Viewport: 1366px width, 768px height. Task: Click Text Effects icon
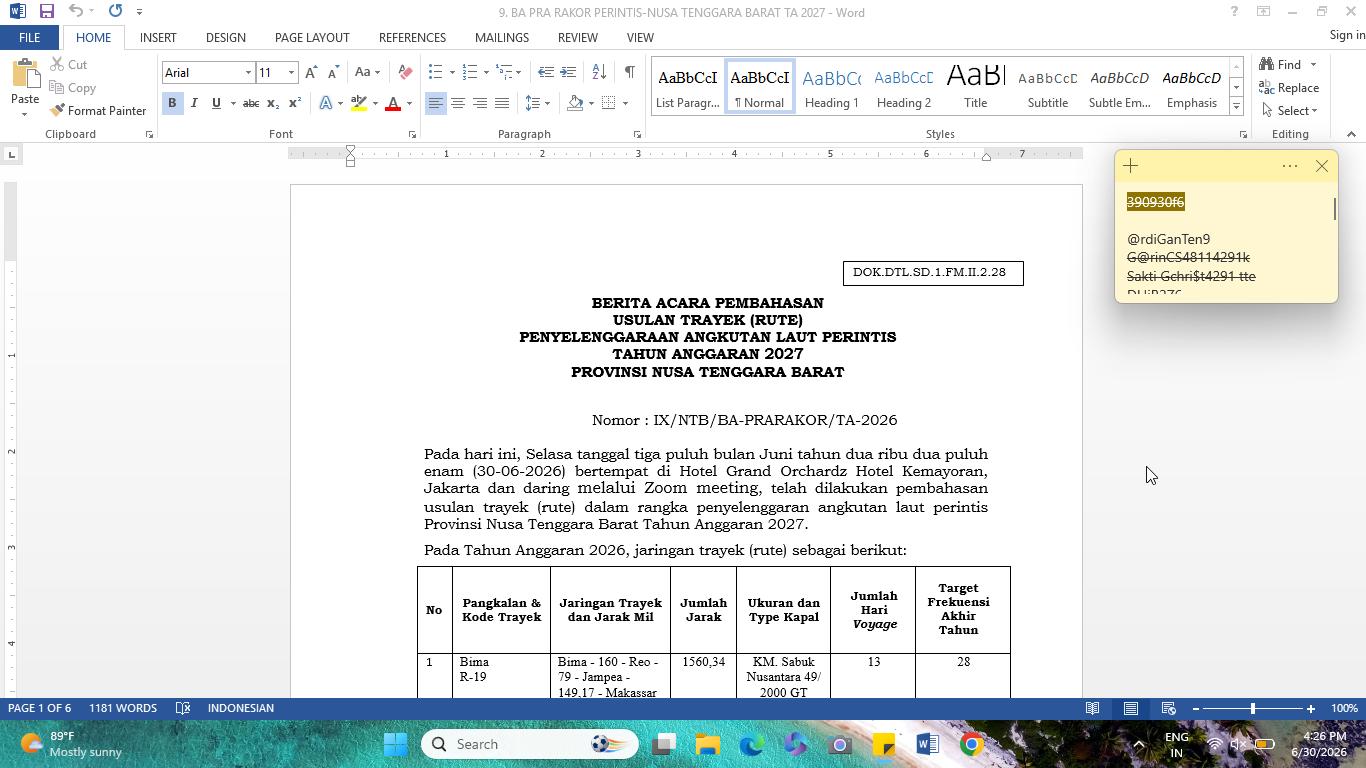click(x=326, y=103)
